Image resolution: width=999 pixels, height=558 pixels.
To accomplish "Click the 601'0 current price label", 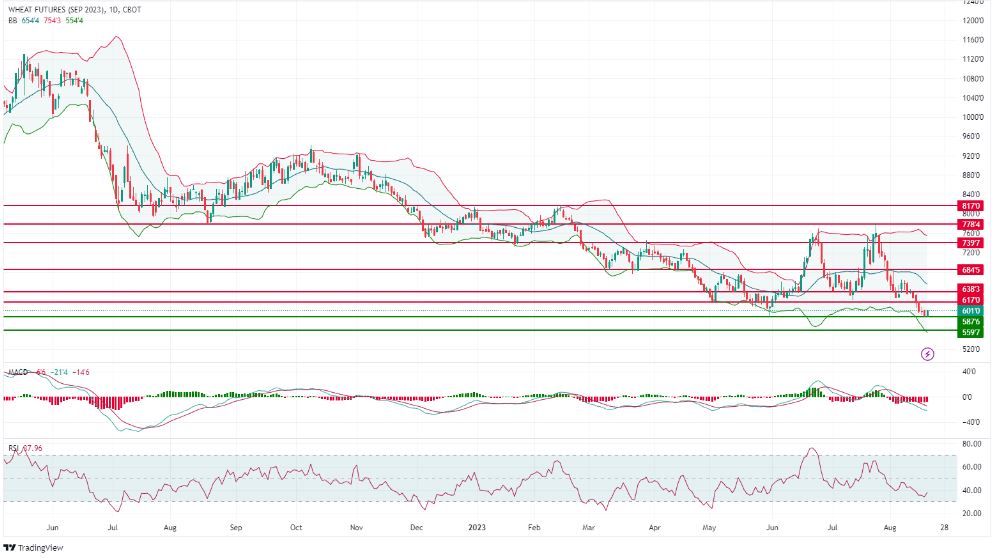I will coord(970,311).
